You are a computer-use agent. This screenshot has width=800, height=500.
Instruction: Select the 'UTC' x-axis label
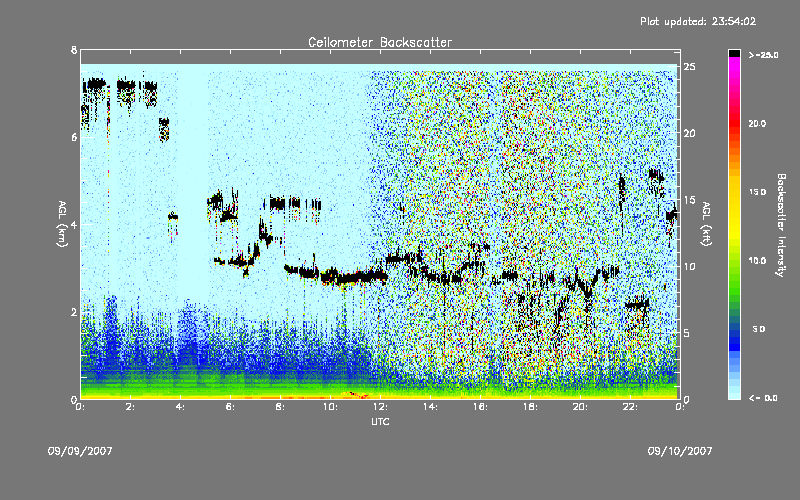380,421
